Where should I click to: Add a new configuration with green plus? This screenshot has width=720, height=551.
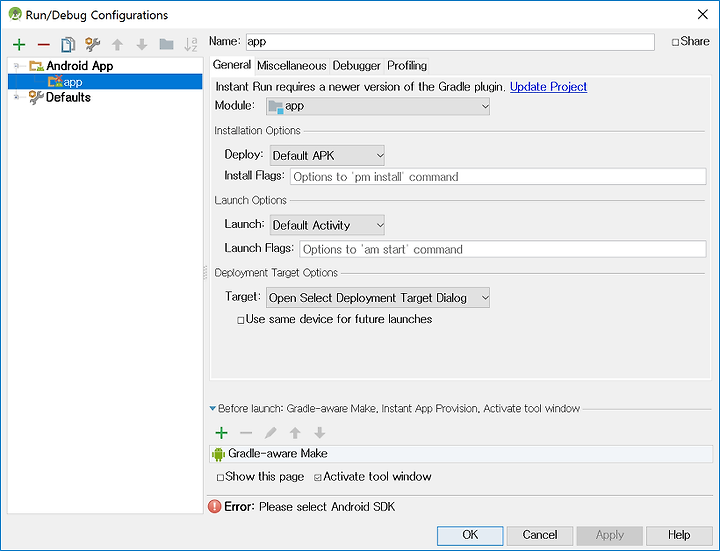pyautogui.click(x=19, y=45)
